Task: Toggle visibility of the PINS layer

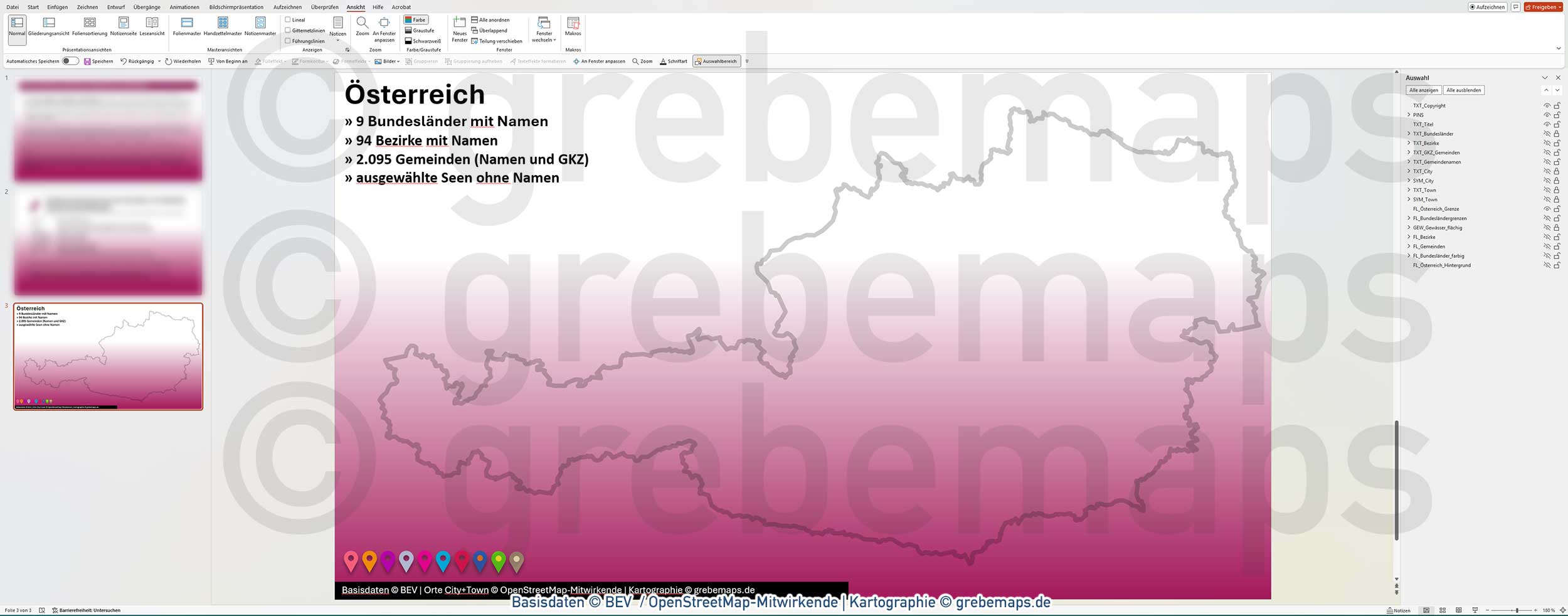Action: 1547,115
